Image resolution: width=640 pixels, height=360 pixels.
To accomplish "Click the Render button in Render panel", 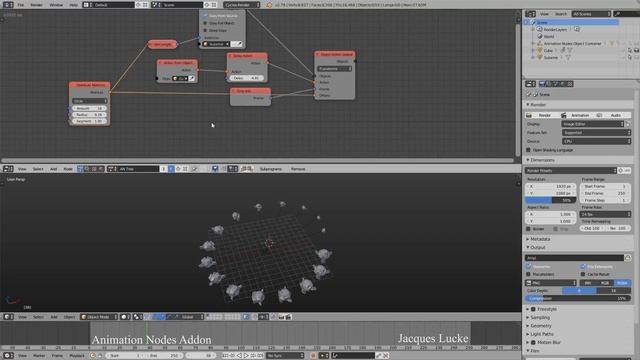I will pos(542,115).
